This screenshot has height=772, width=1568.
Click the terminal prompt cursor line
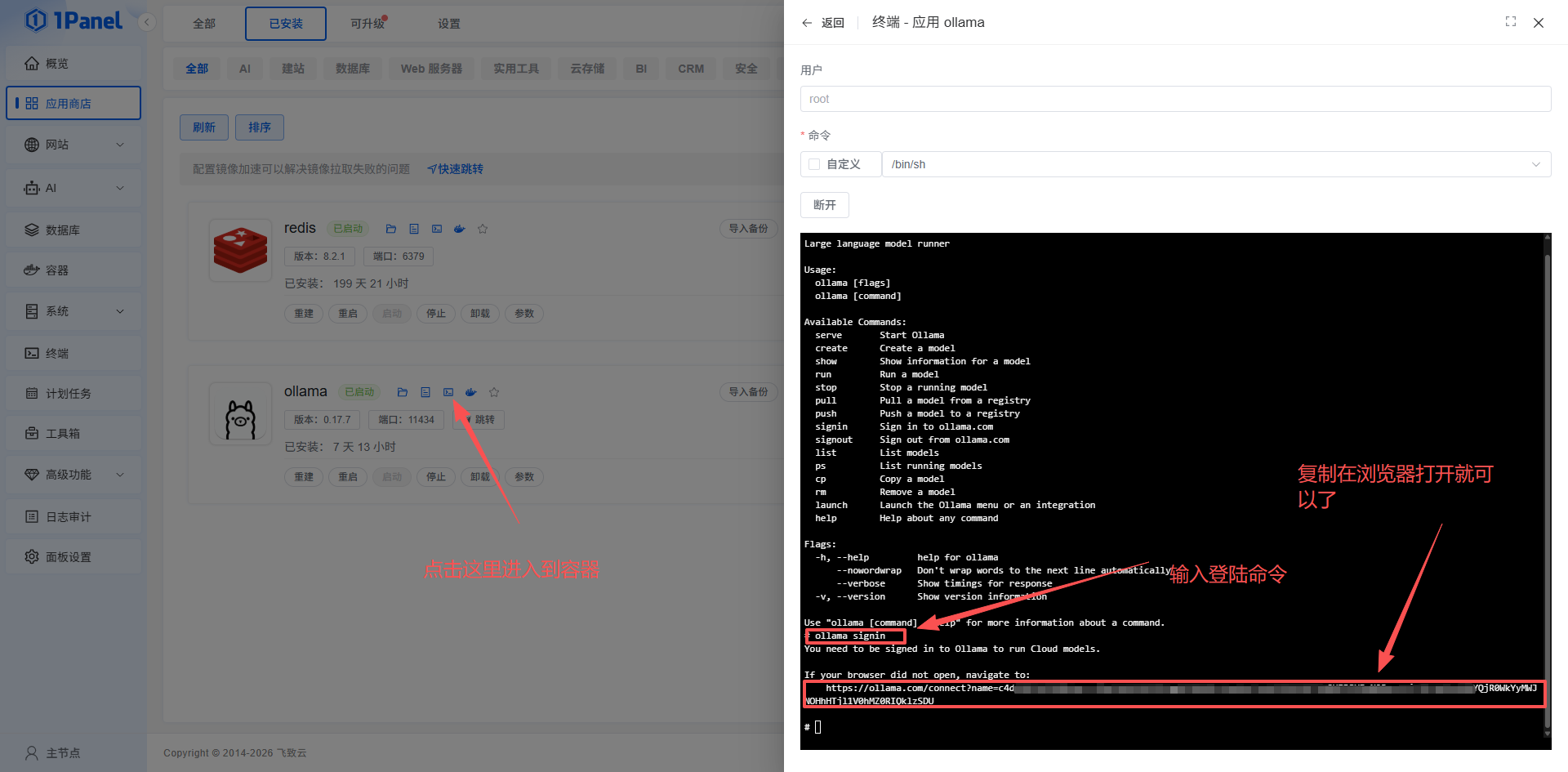(813, 727)
